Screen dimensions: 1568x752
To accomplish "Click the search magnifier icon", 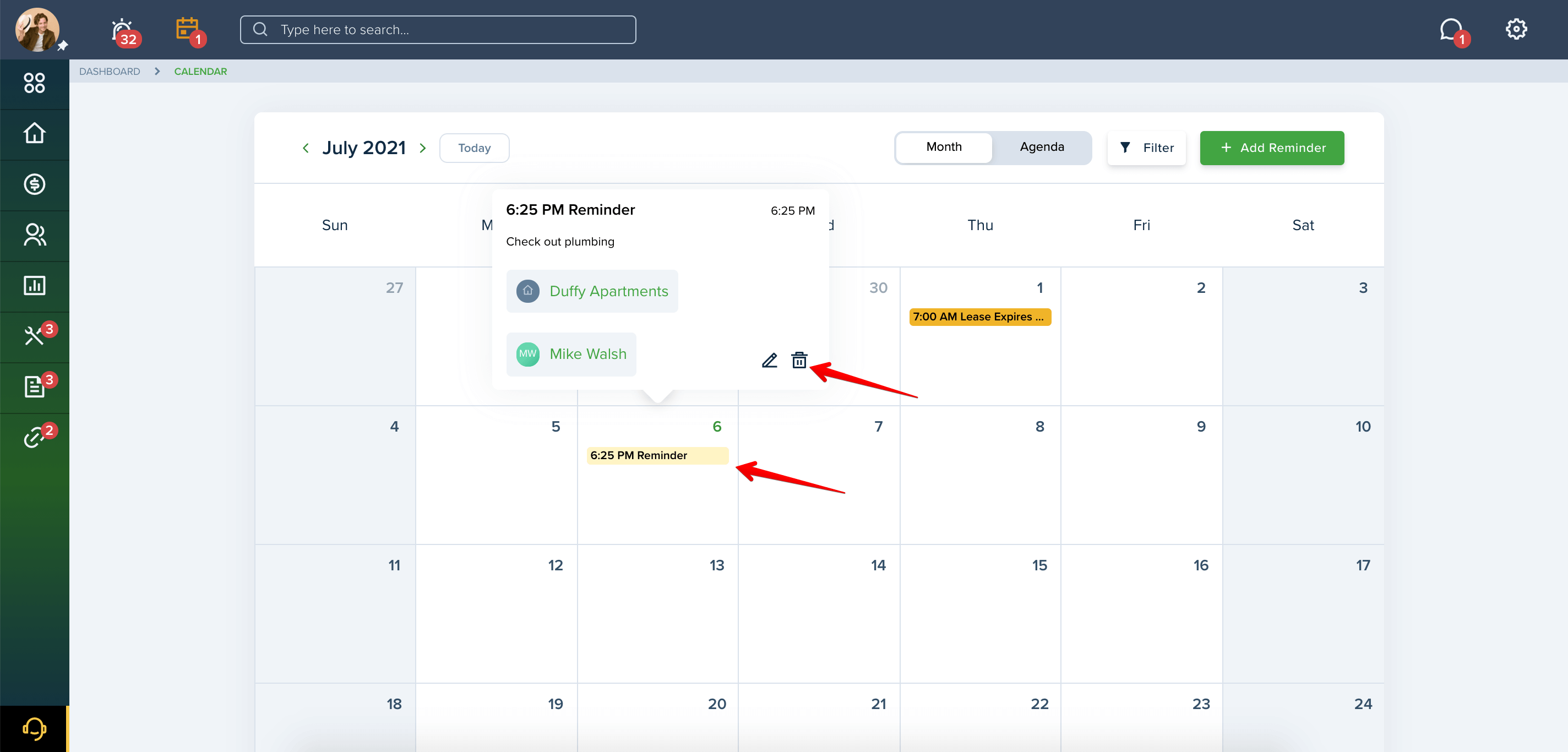I will [260, 29].
